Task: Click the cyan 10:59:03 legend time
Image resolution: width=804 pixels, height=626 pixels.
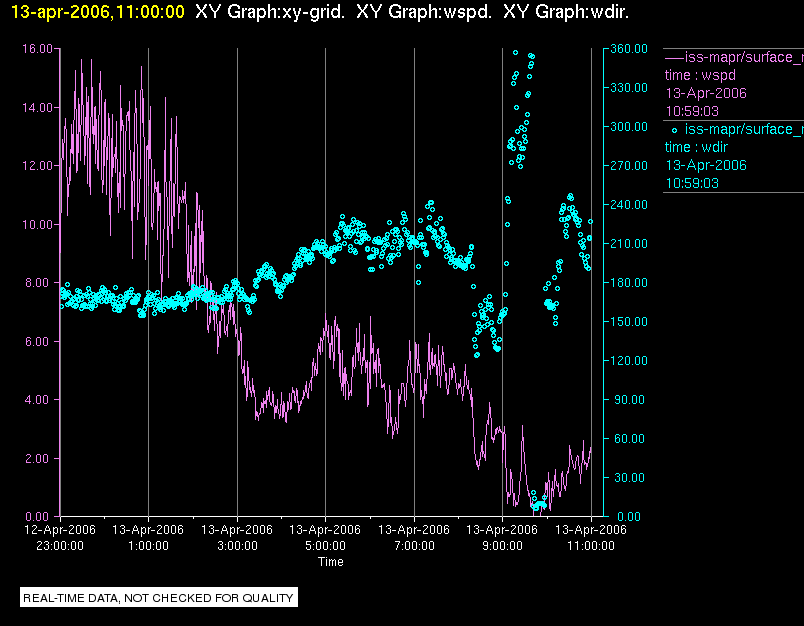Action: point(692,184)
